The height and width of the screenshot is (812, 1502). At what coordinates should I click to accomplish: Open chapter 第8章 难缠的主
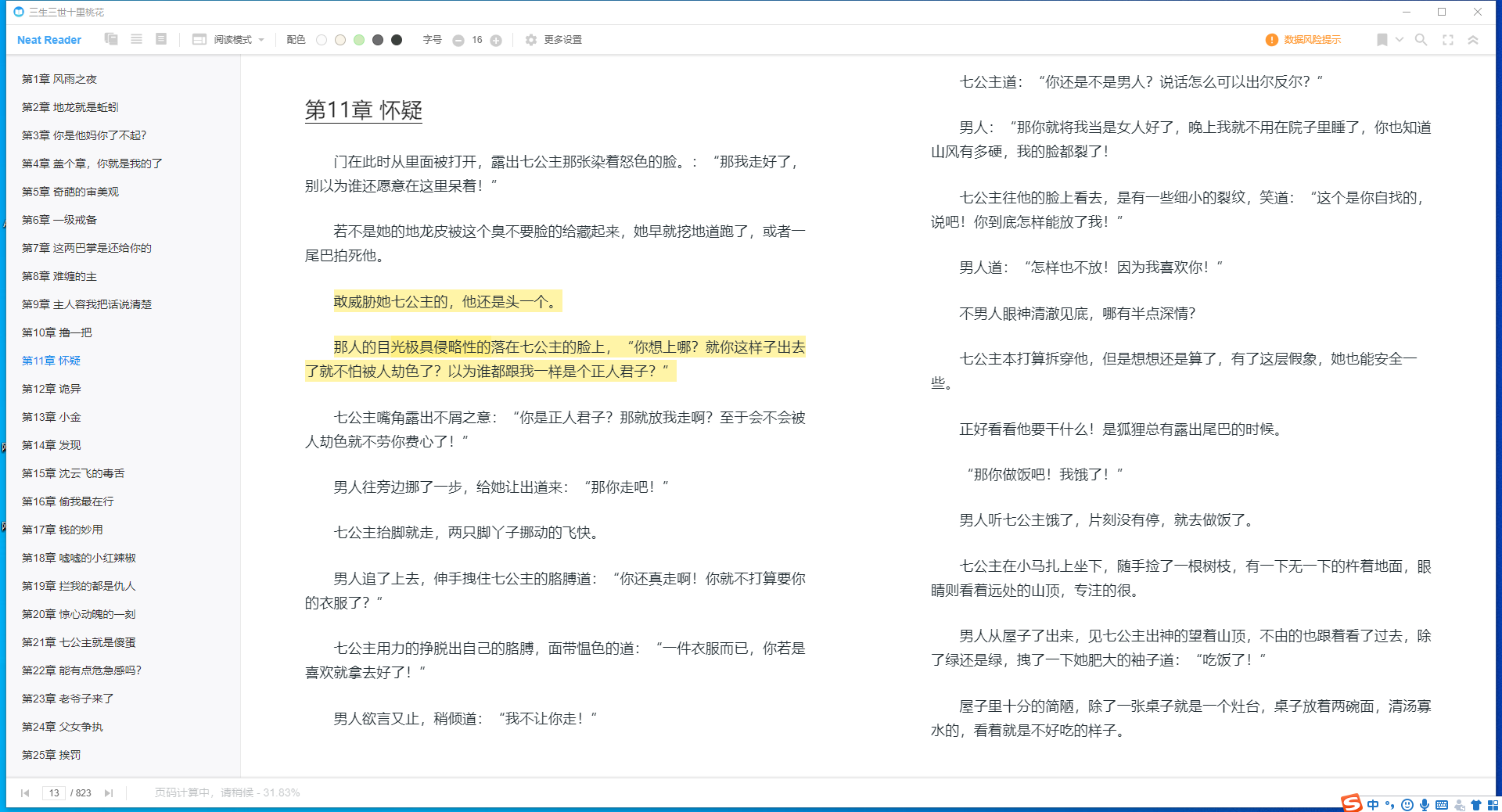point(59,276)
